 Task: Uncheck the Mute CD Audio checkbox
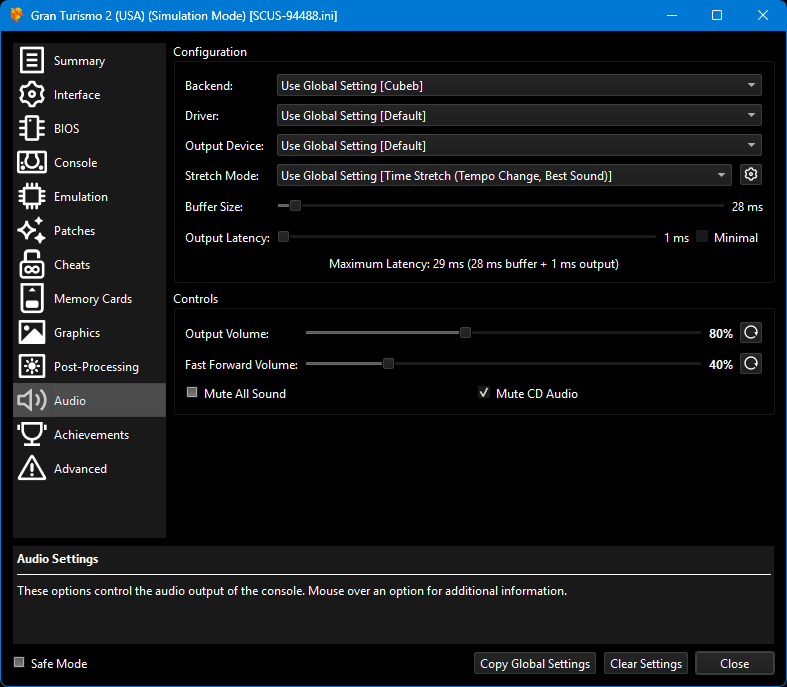click(485, 394)
